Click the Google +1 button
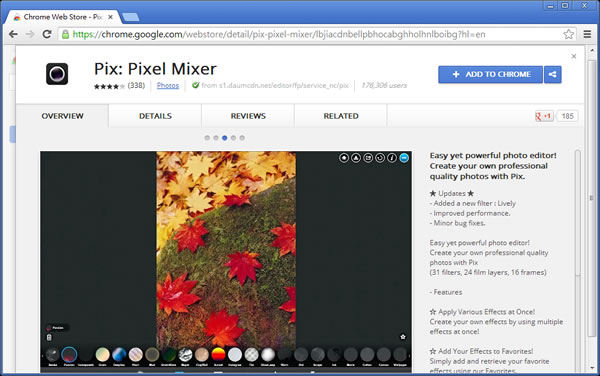Viewport: 600px width, 376px height. [544, 116]
